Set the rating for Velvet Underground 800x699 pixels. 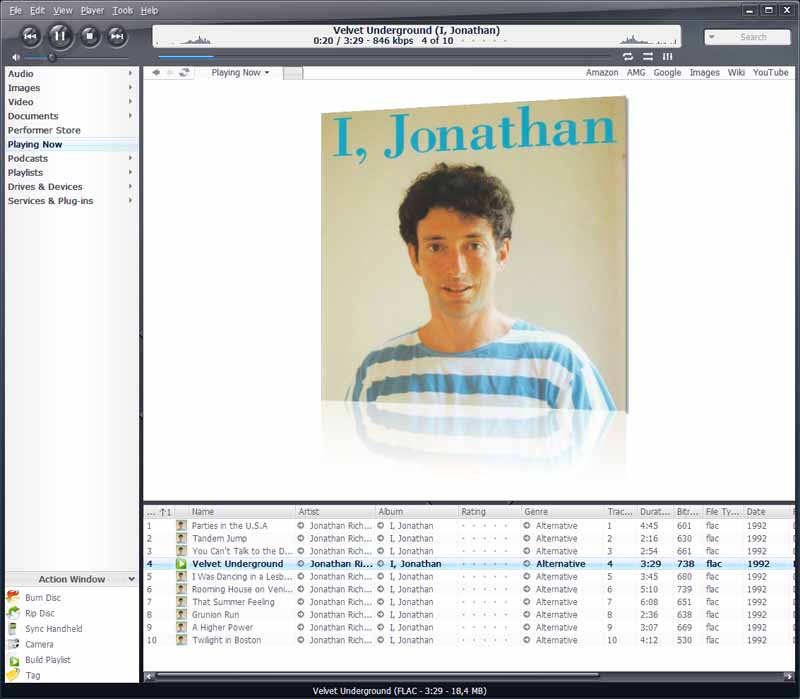[x=484, y=564]
